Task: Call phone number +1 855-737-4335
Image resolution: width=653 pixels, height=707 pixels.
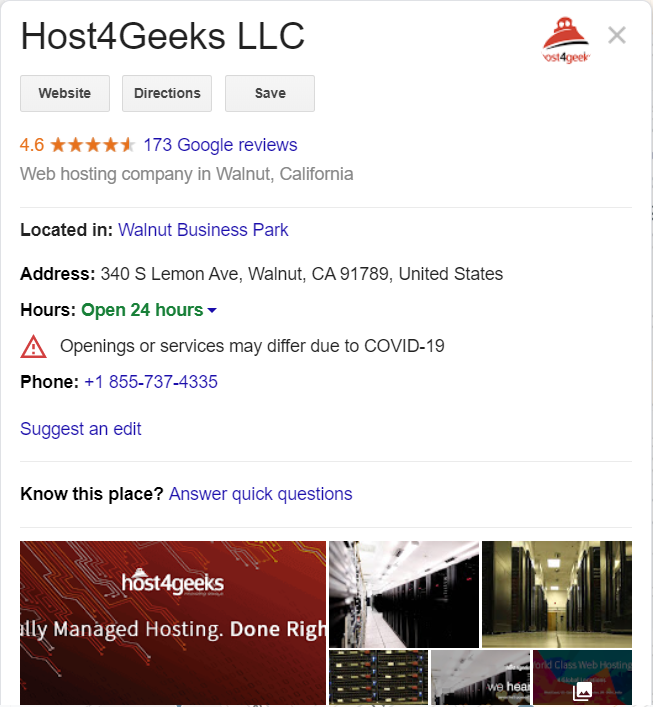Action: coord(151,382)
